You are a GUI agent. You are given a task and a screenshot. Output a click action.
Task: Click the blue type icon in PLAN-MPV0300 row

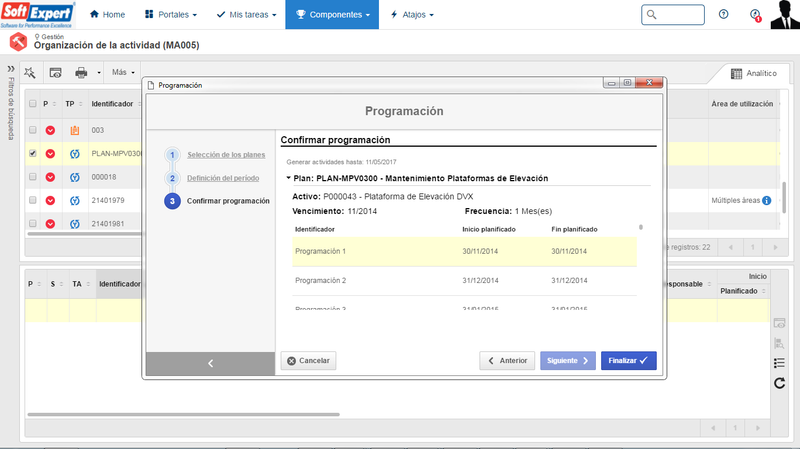[x=75, y=154]
